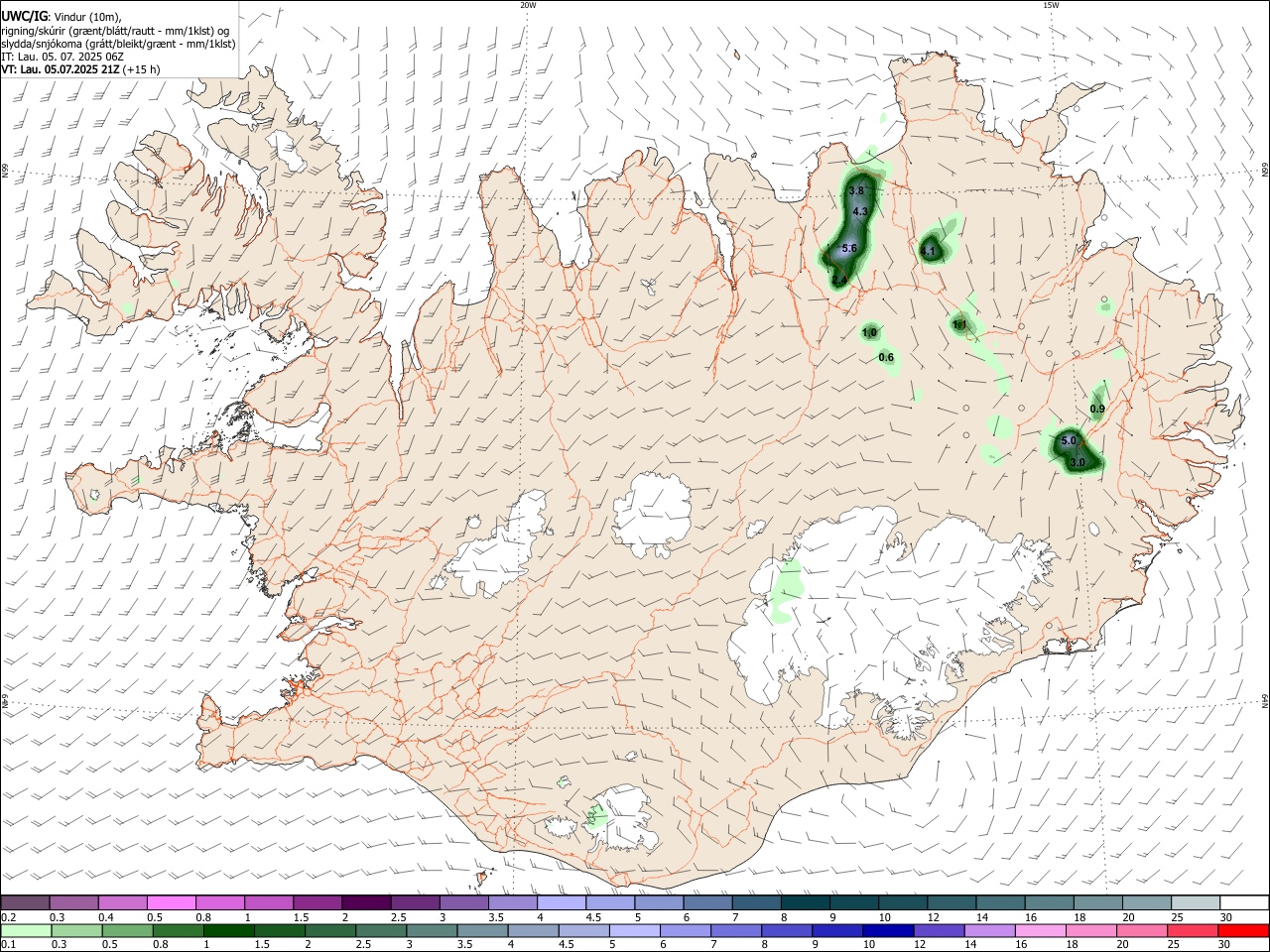Click the 5.0 precipitation value label
The width and height of the screenshot is (1270, 952).
click(1069, 440)
